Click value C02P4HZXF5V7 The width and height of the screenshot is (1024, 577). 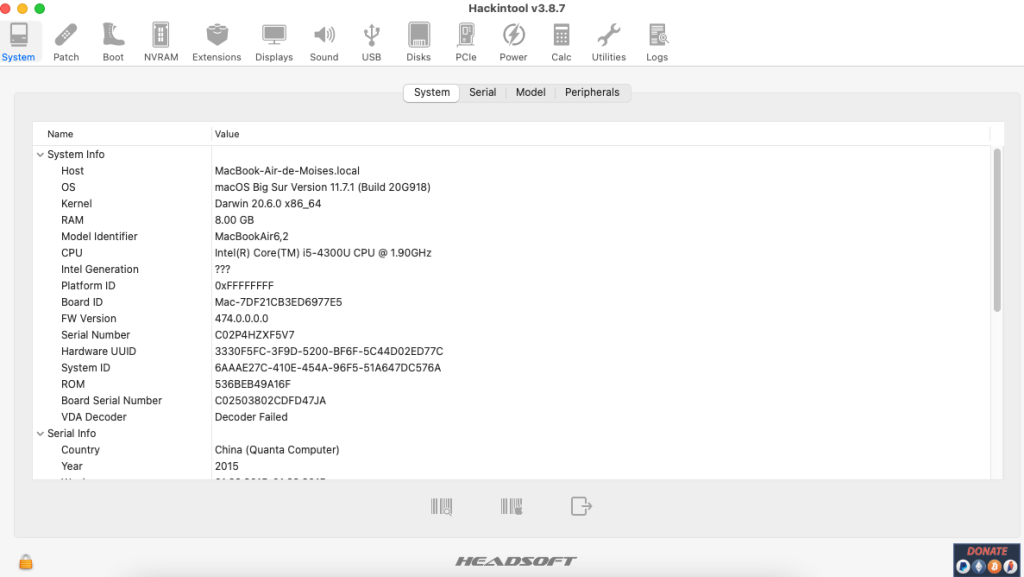(255, 335)
